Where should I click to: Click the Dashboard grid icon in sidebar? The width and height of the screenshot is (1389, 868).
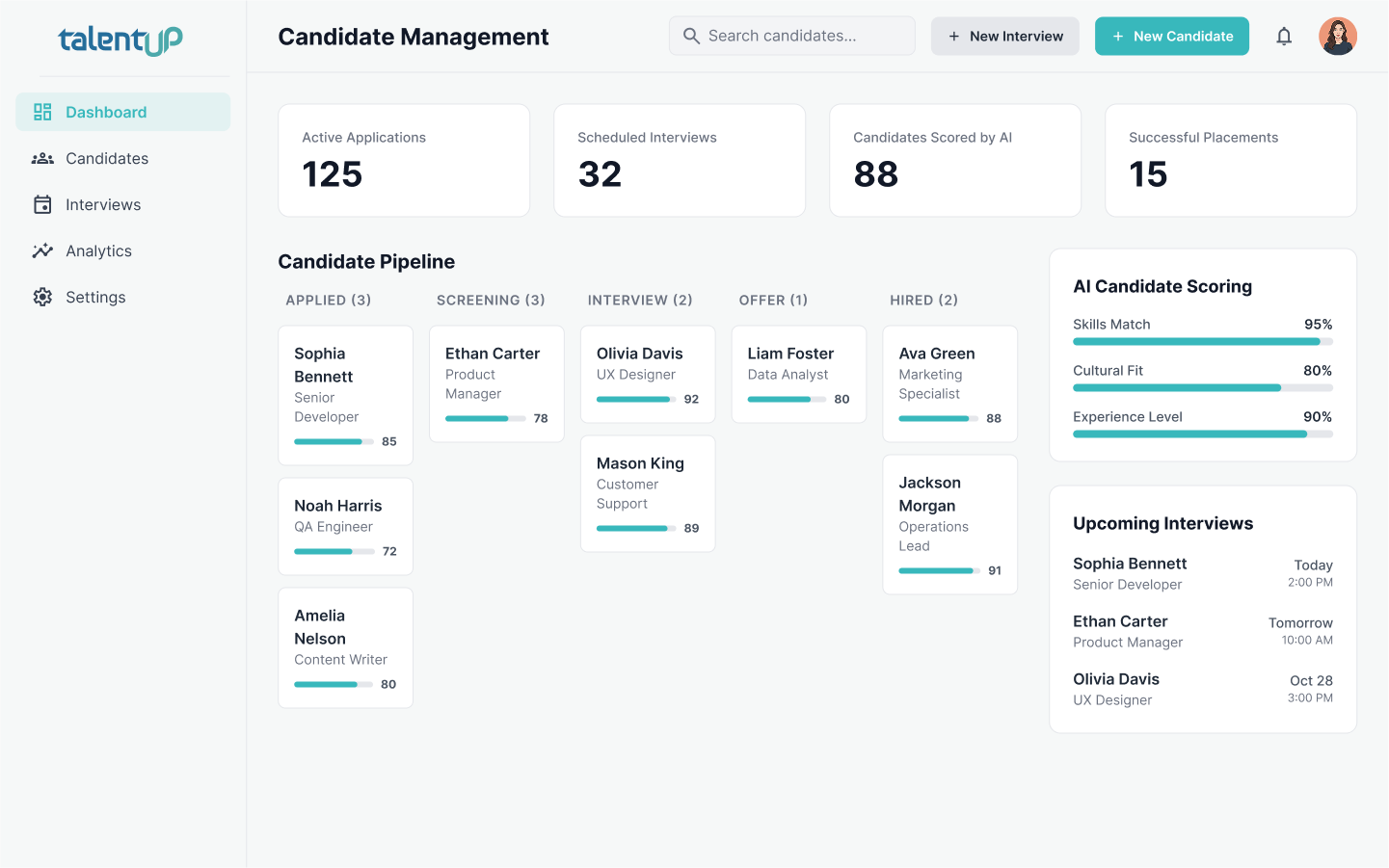[x=42, y=112]
